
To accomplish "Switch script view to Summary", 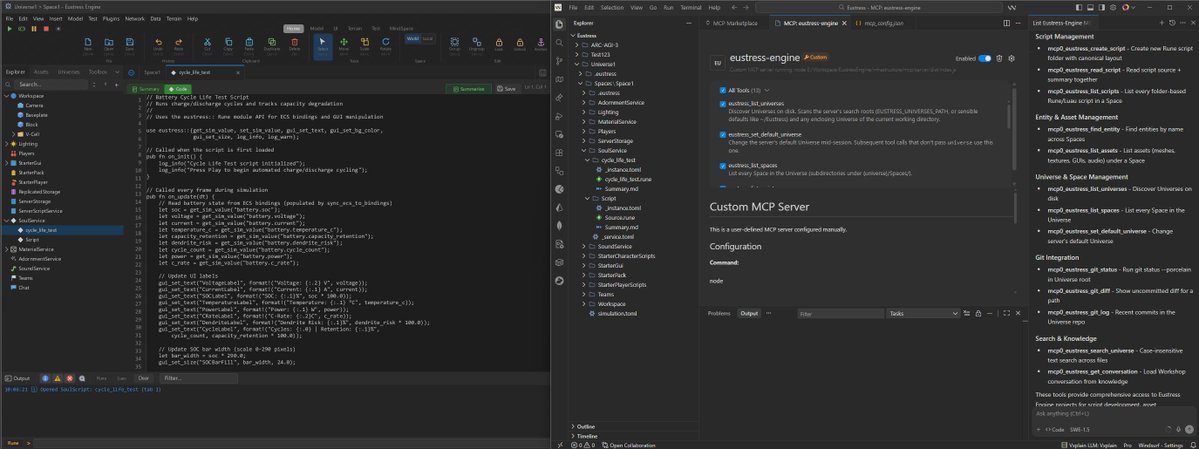I will [145, 89].
